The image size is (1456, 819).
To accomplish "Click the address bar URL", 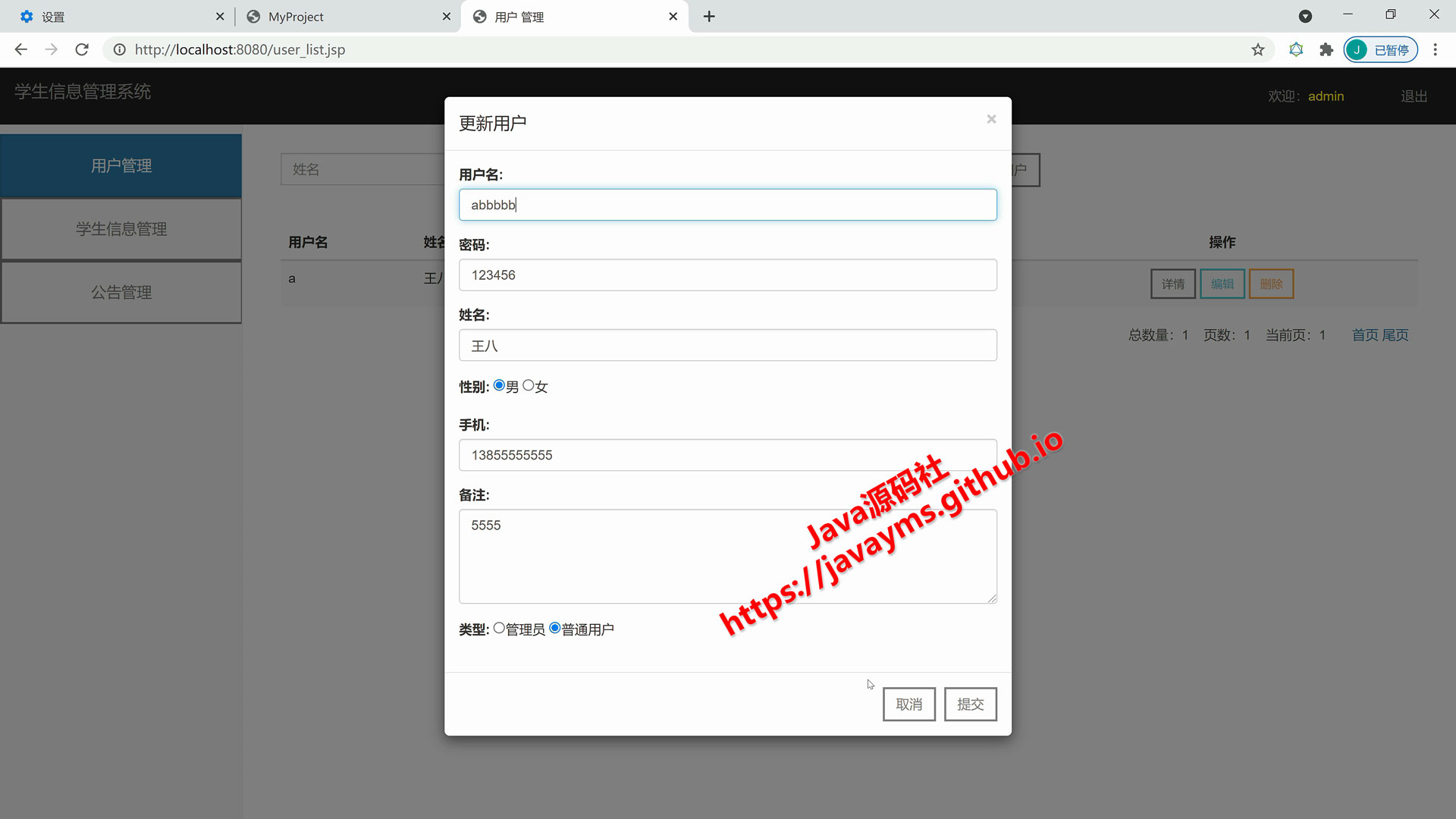I will 240,49.
